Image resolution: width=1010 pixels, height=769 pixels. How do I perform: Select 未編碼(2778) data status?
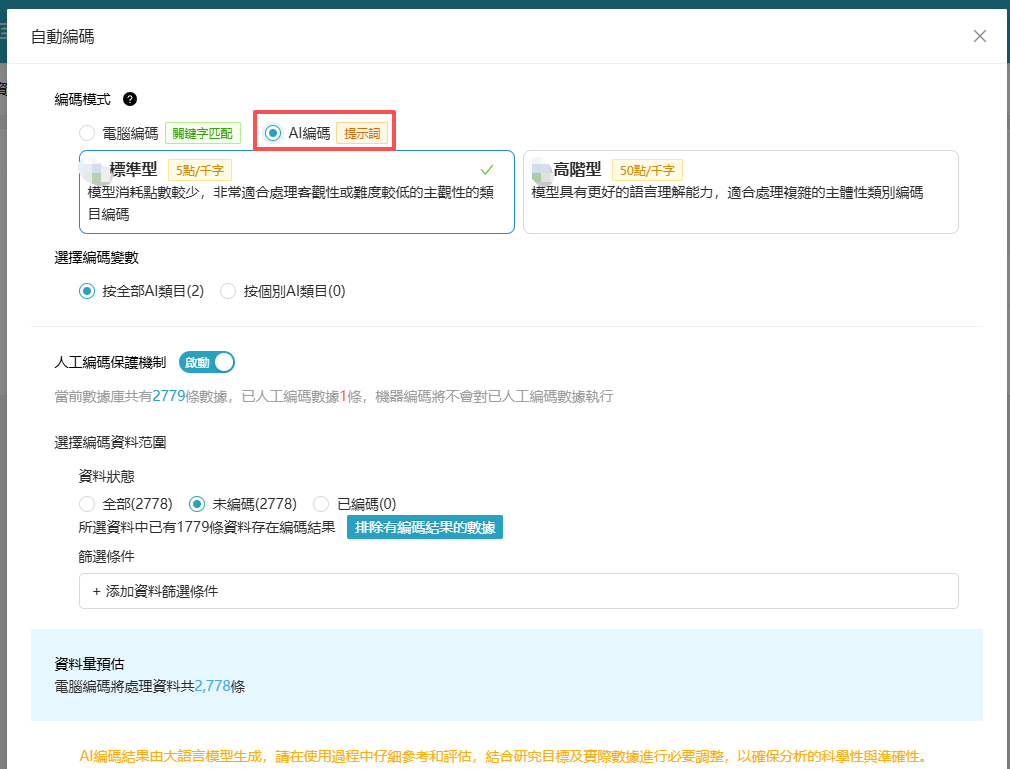point(198,504)
